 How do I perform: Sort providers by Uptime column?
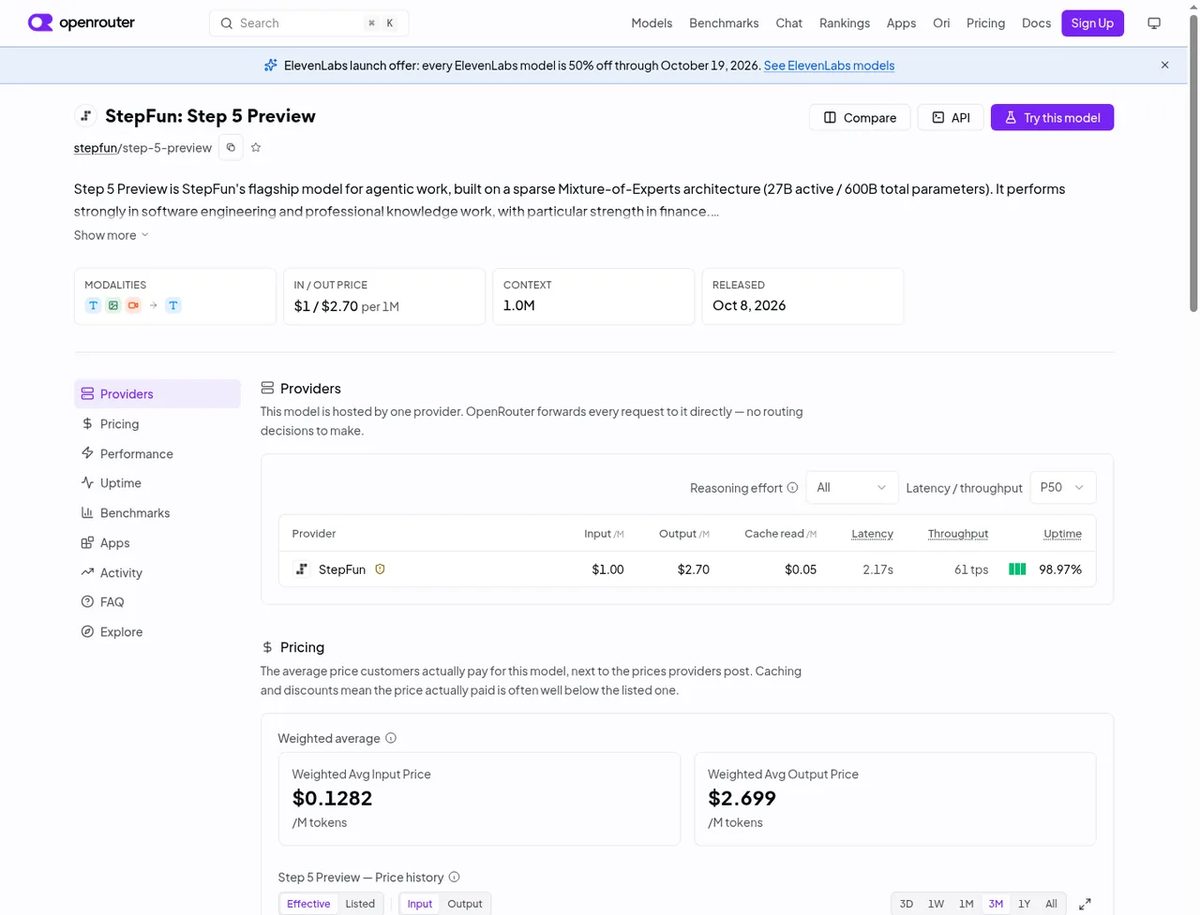coord(1063,534)
